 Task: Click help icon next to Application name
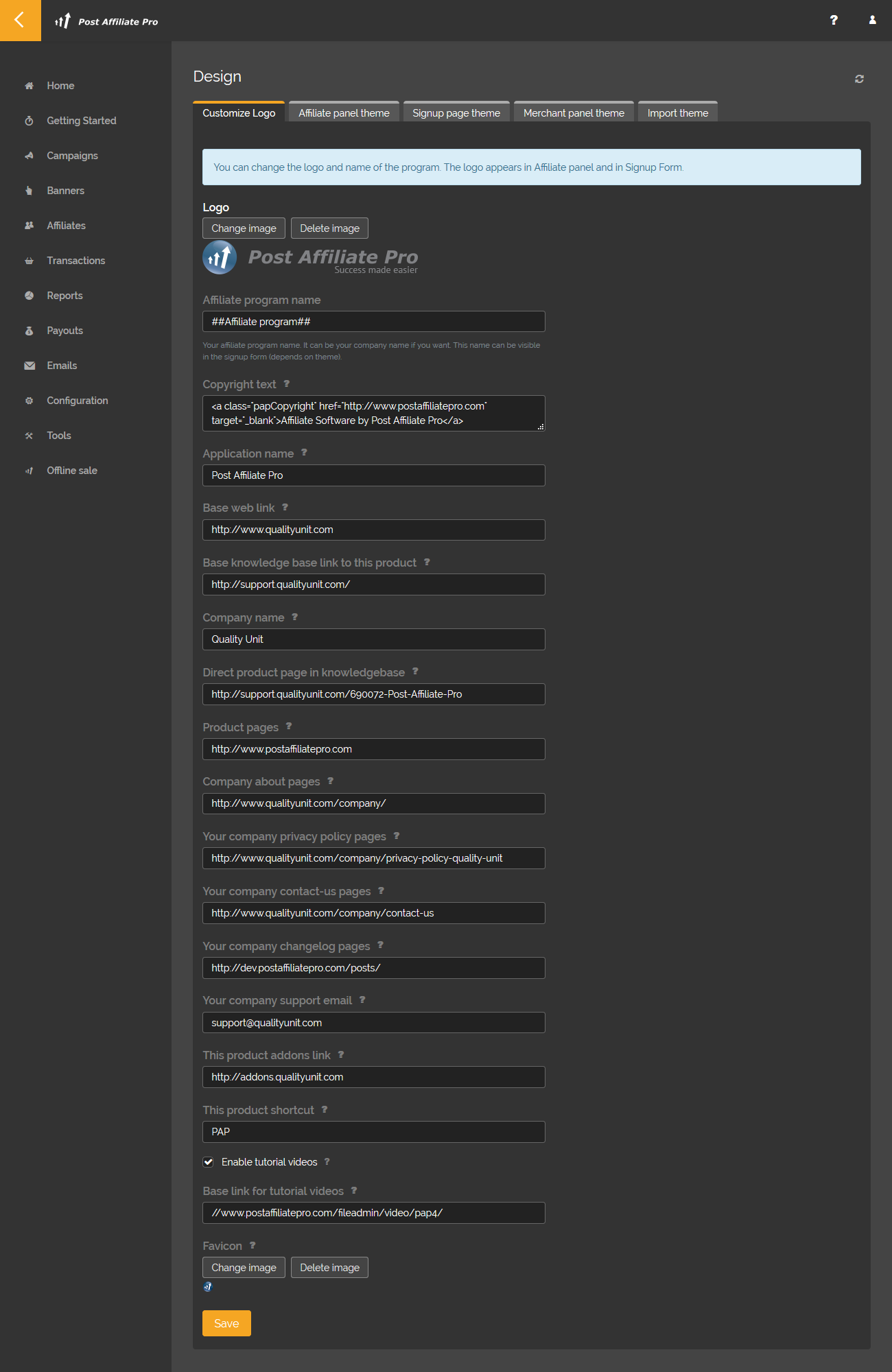(304, 453)
